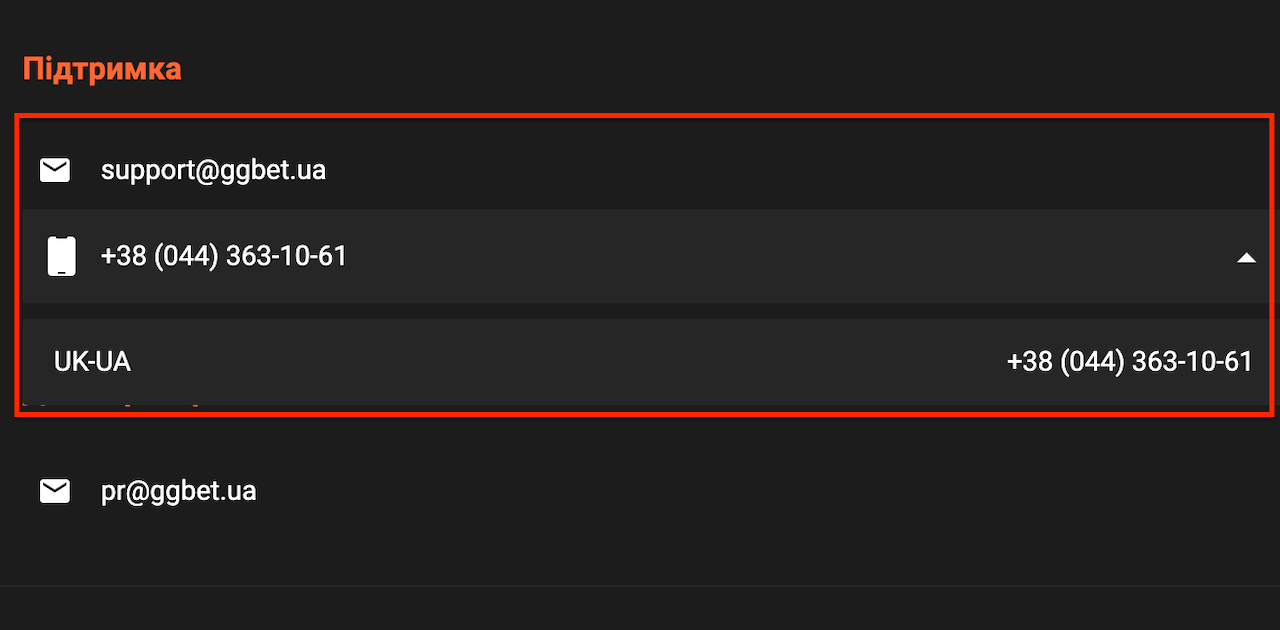The width and height of the screenshot is (1280, 630).
Task: Collapse phone numbers with the up-arrow caret
Action: pos(1246,257)
